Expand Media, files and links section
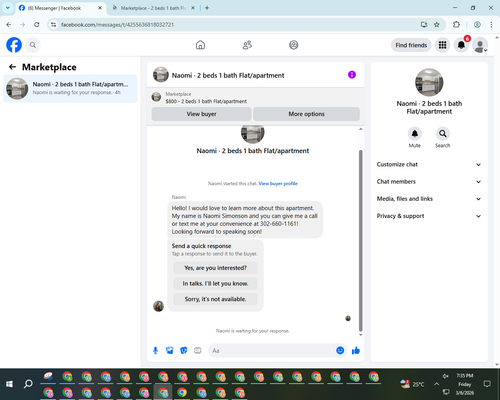500x400 pixels. [429, 199]
